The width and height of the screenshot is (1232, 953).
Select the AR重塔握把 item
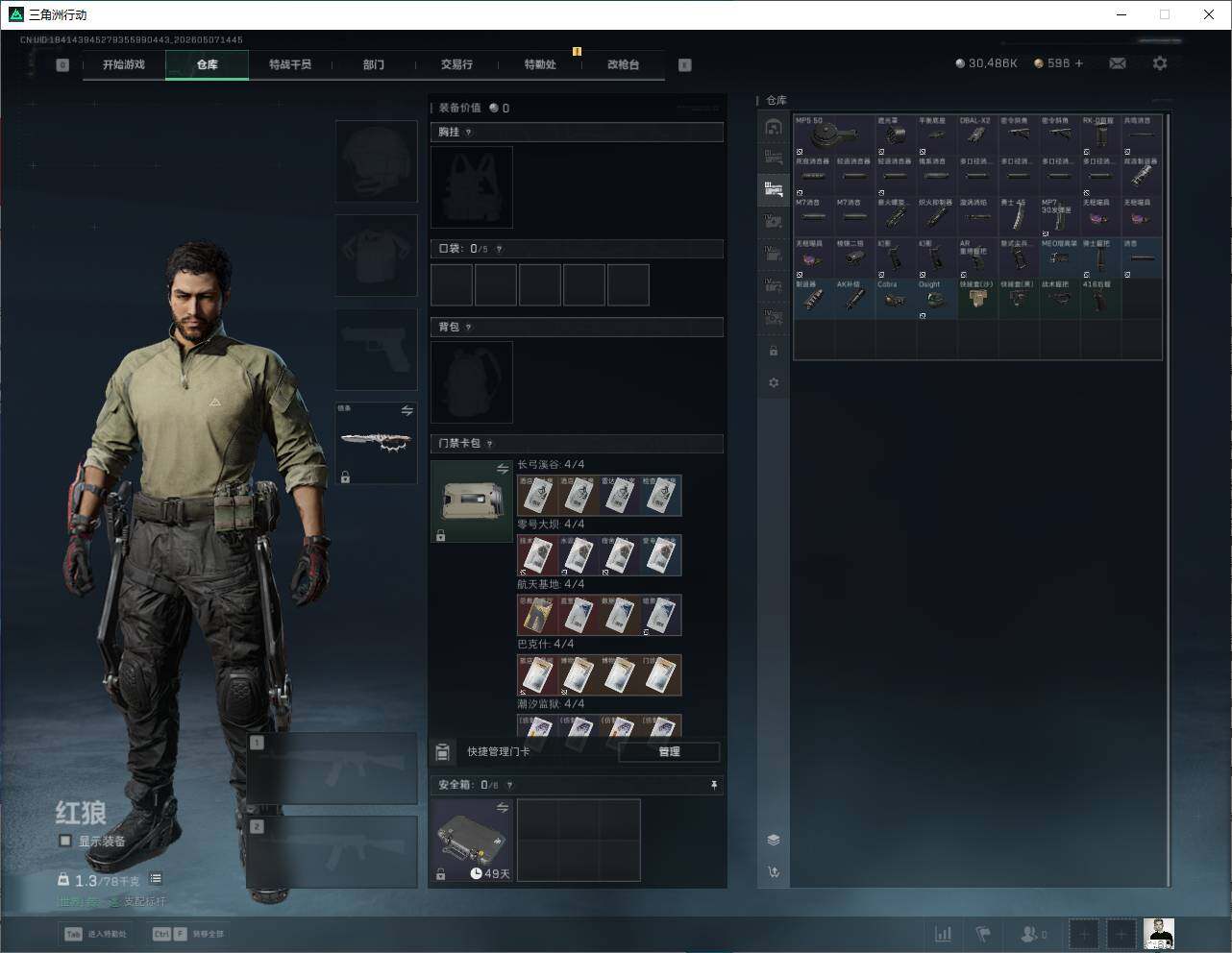978,257
